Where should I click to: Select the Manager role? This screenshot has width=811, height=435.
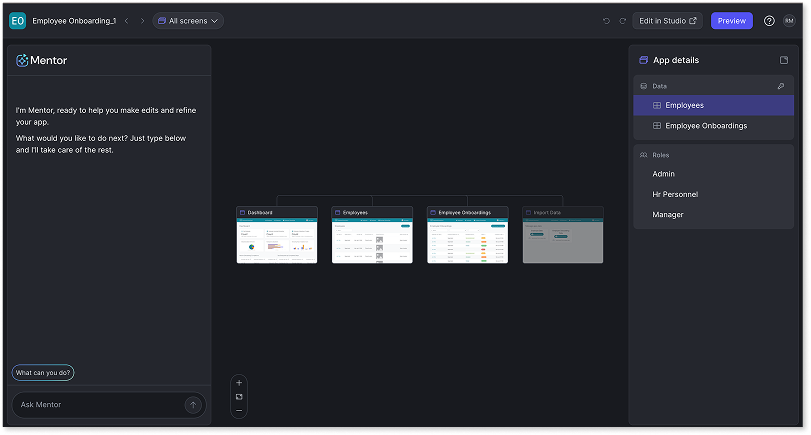click(667, 215)
